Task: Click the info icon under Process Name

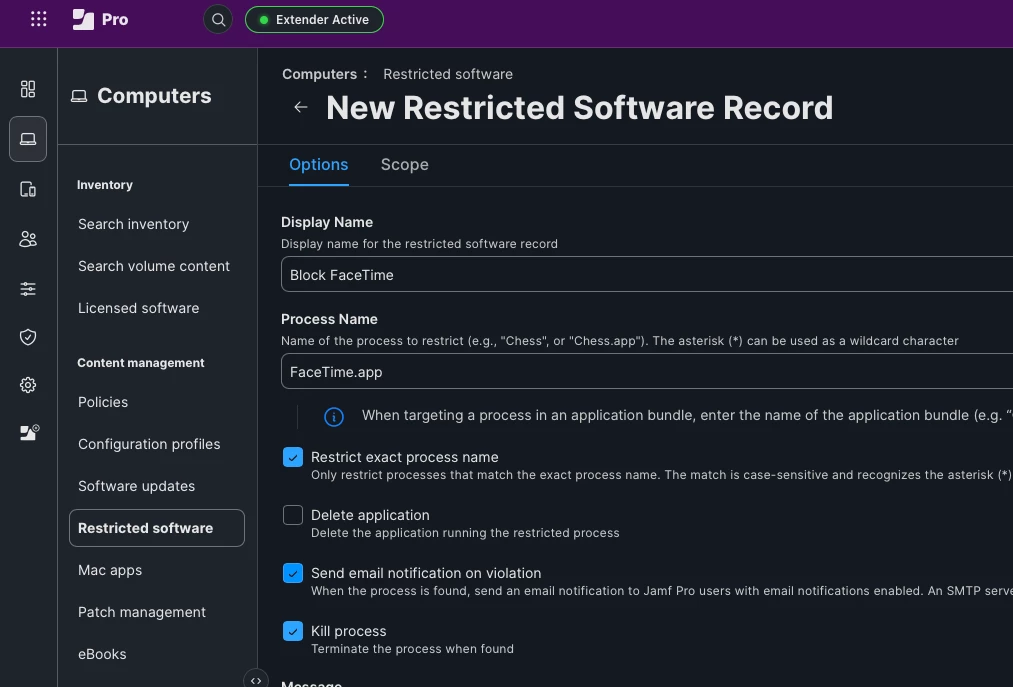Action: [333, 417]
